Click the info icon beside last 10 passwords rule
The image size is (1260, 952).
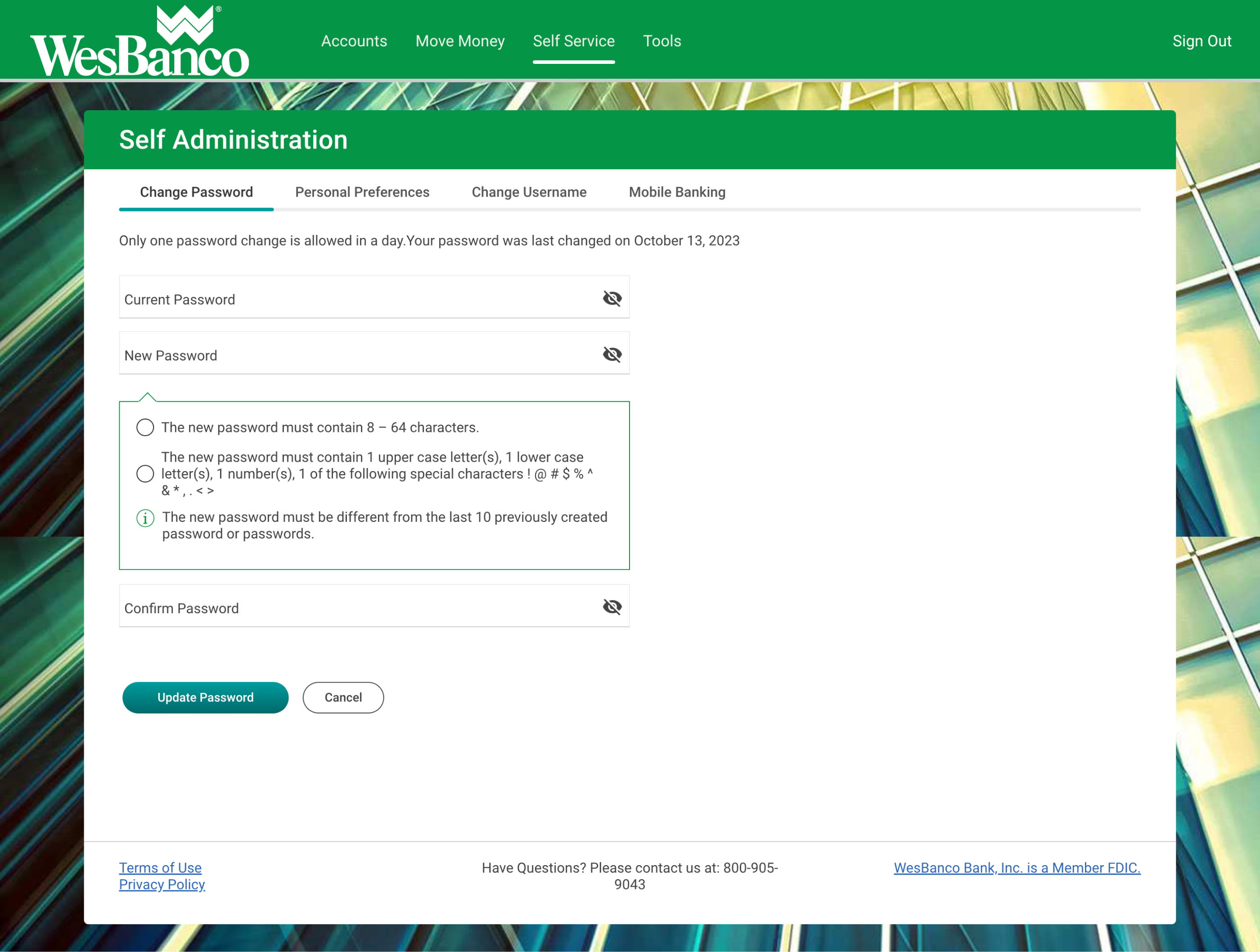(x=145, y=518)
